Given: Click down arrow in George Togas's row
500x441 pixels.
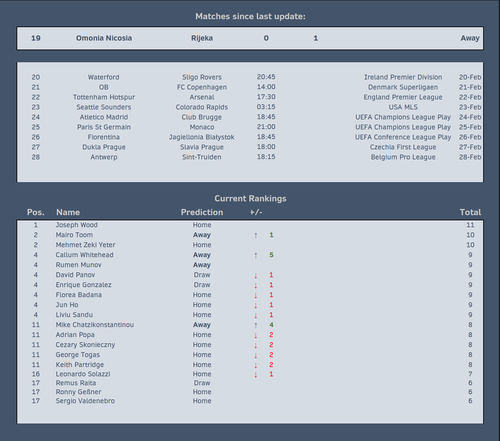Looking at the screenshot, I should click(x=256, y=355).
